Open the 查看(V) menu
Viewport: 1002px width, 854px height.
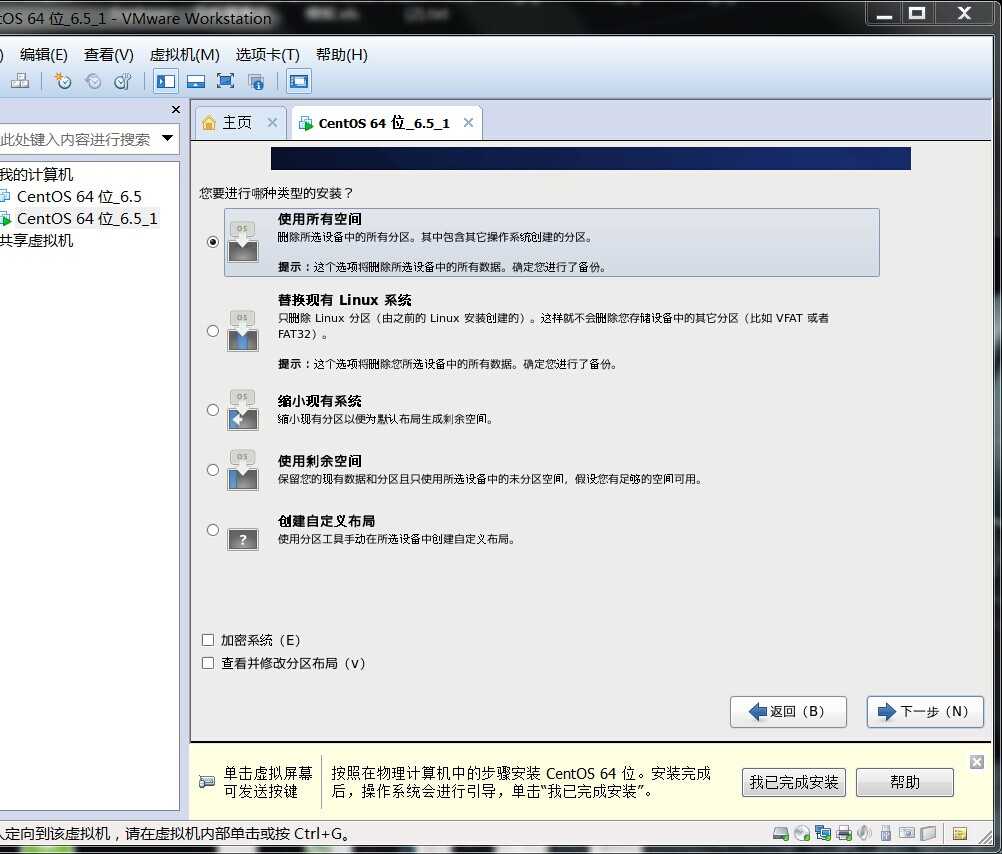click(109, 55)
